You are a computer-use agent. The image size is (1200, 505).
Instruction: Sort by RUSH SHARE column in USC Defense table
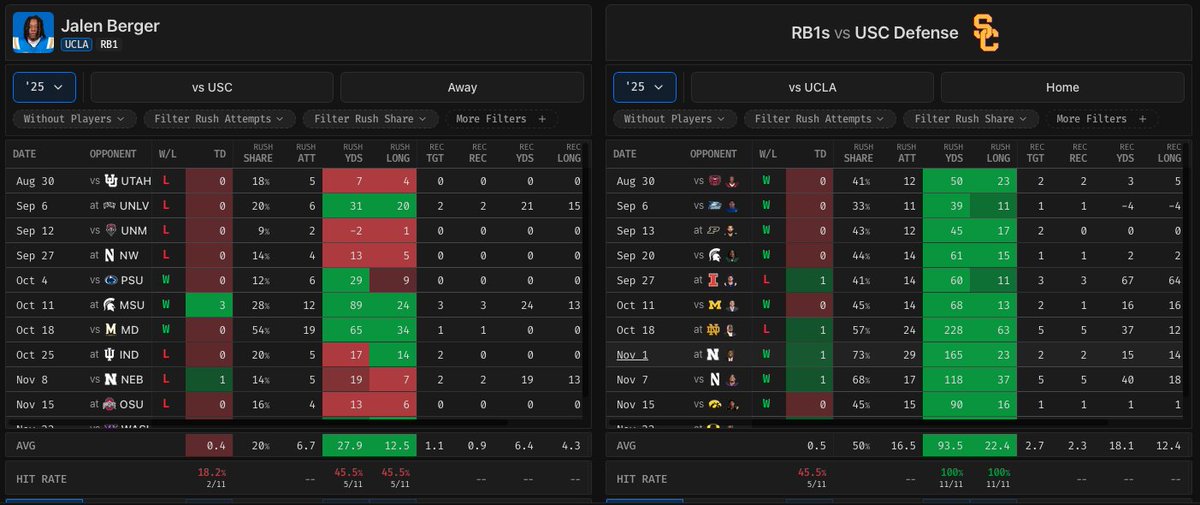coord(857,155)
